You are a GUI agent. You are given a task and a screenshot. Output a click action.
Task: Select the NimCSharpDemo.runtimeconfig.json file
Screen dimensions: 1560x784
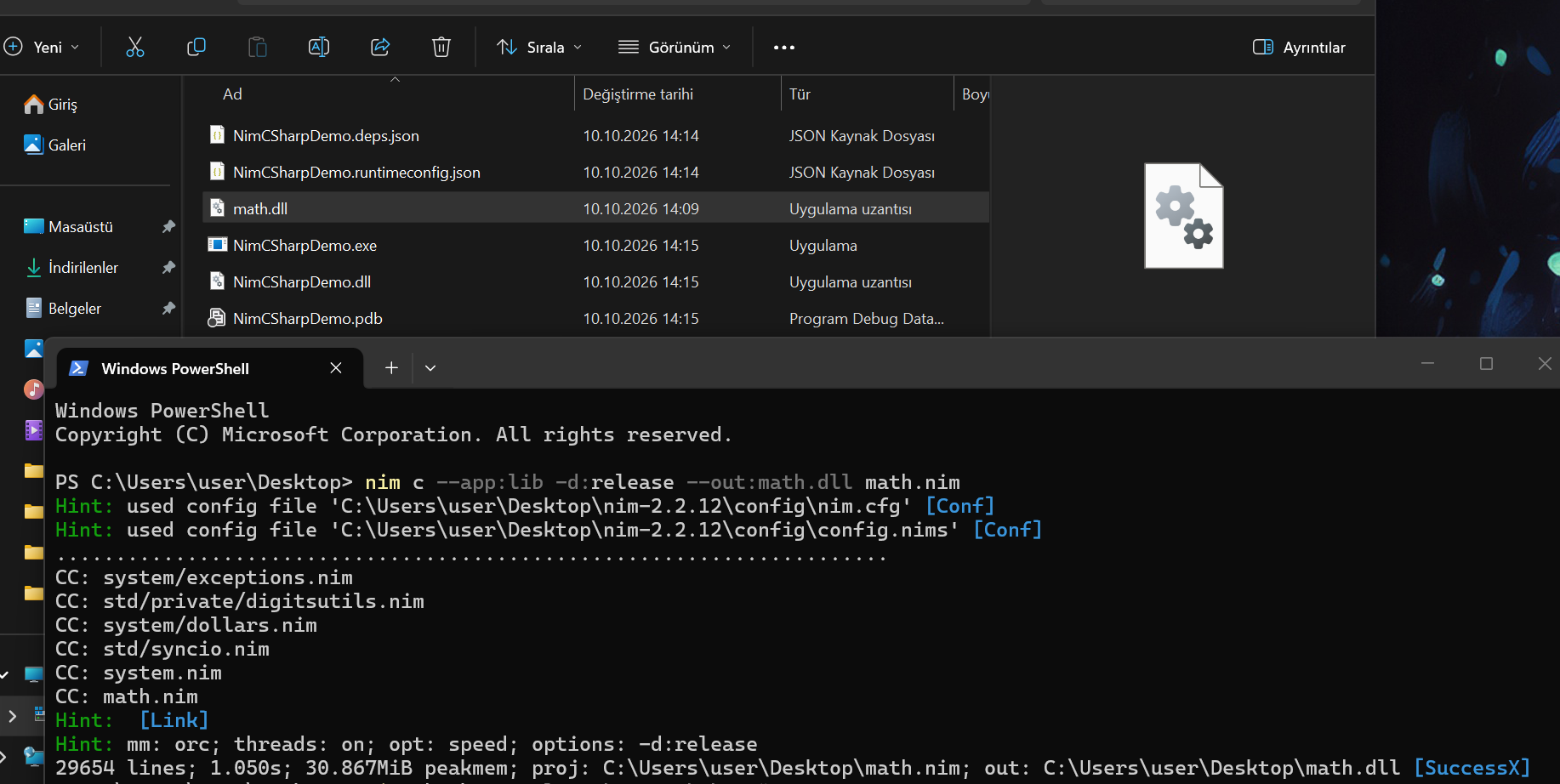(595, 173)
